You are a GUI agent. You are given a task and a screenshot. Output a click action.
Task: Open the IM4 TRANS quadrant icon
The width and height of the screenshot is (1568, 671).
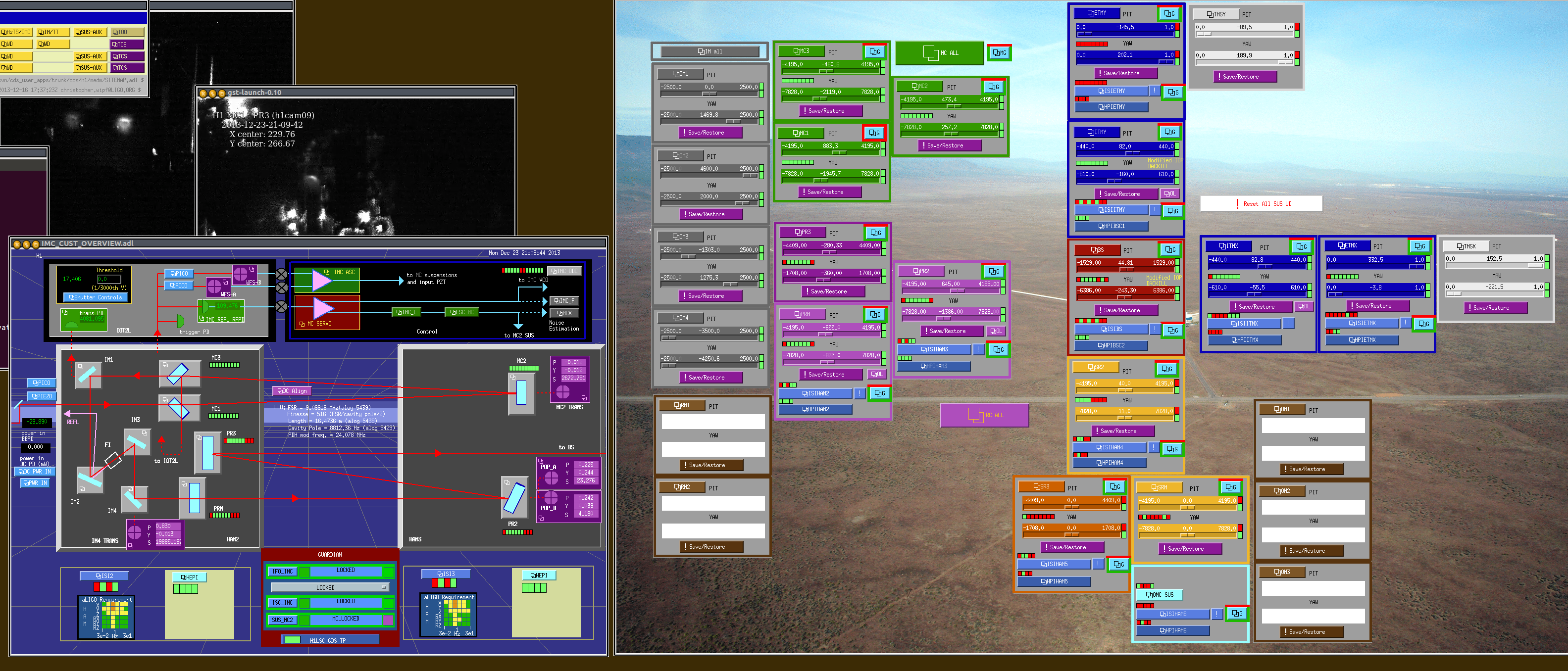click(x=135, y=533)
